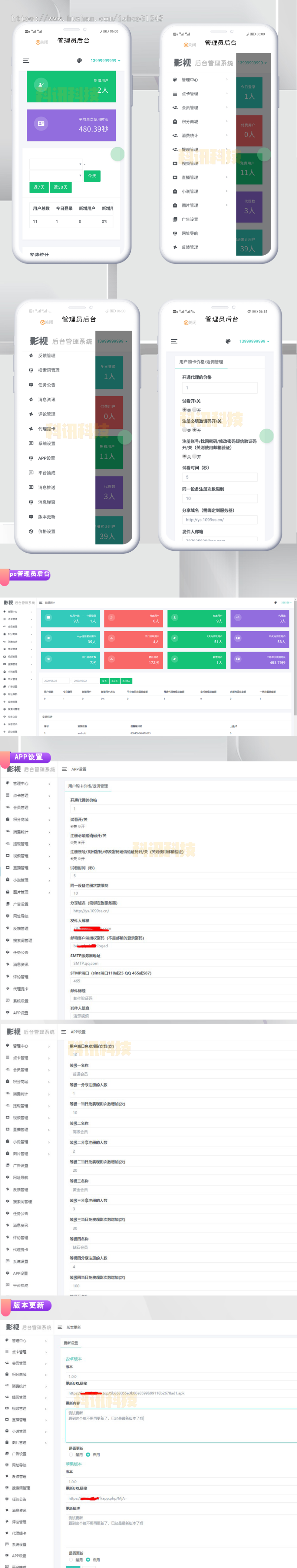This screenshot has height=1568, width=297.
Task: Open 13999999999 account dropdown in phone with 用户购卡价格 form
Action: (x=254, y=342)
